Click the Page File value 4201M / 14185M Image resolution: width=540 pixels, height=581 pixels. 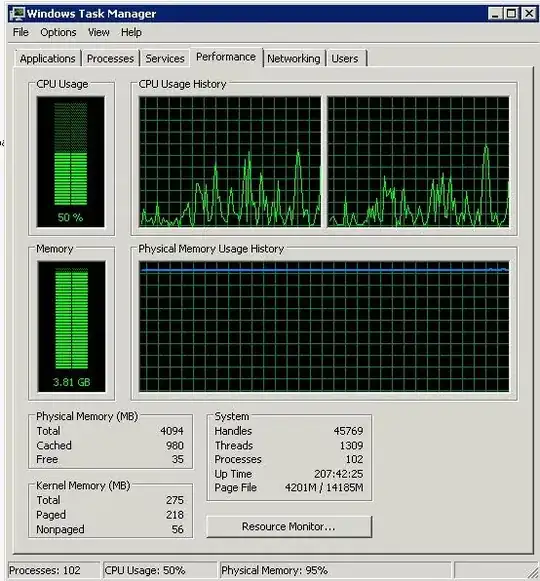point(324,488)
